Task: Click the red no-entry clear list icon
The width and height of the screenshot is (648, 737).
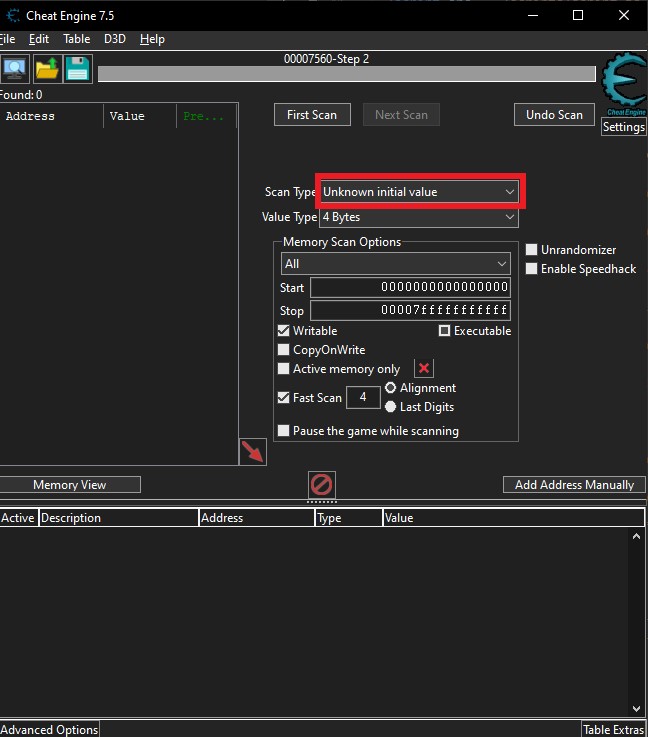Action: [322, 485]
